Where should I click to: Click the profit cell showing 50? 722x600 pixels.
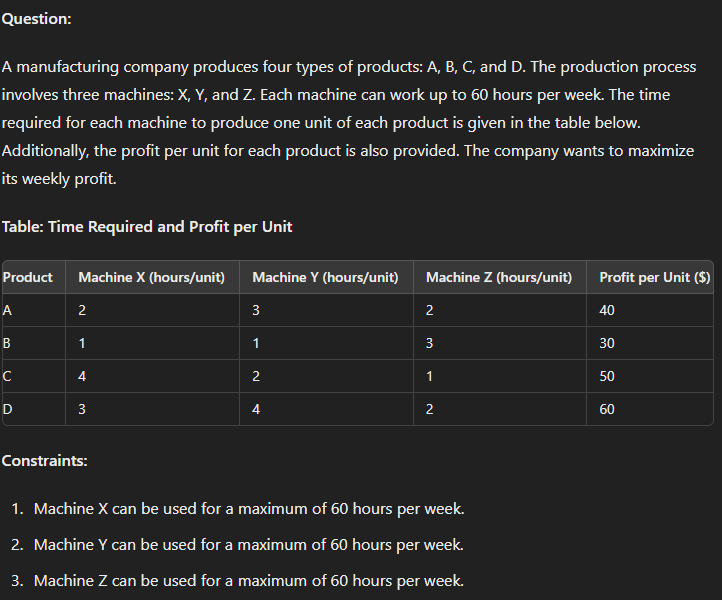point(607,376)
